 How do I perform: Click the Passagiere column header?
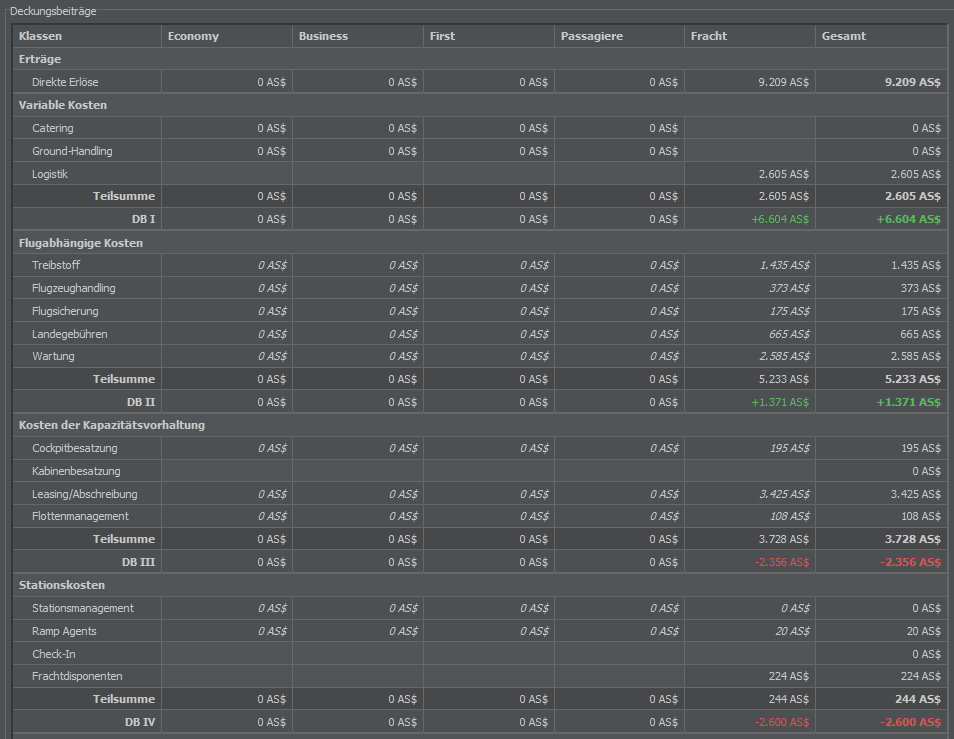(x=619, y=36)
